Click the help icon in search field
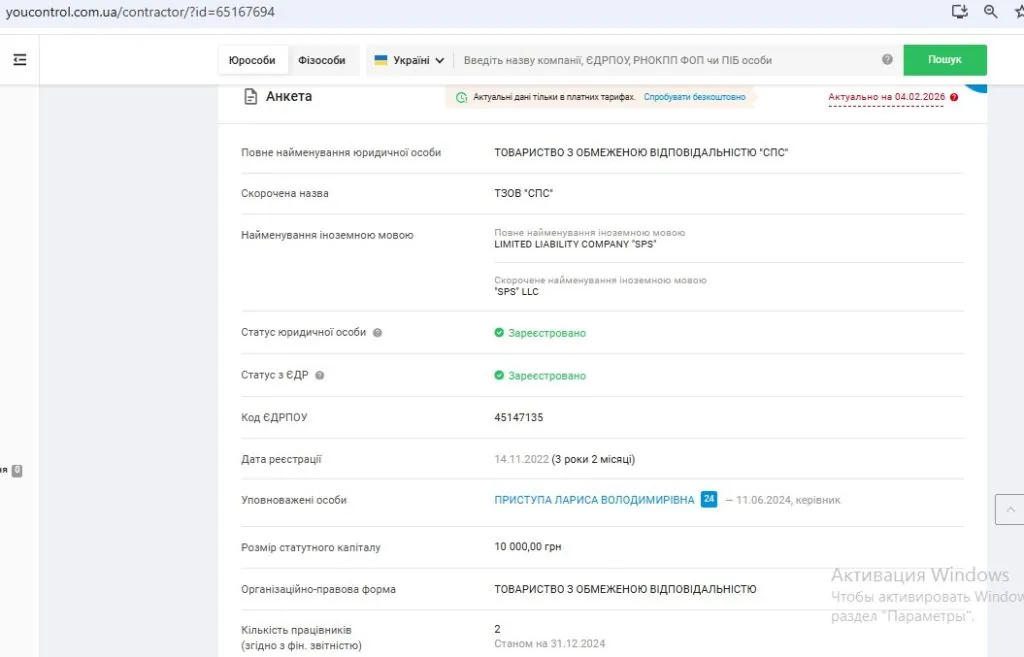This screenshot has height=657, width=1024. [x=887, y=60]
